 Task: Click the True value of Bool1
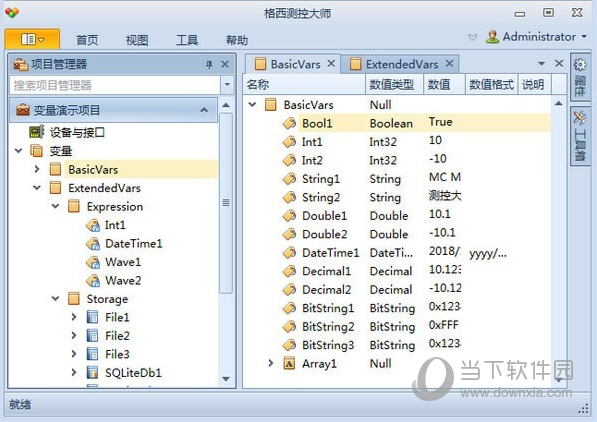[x=441, y=122]
